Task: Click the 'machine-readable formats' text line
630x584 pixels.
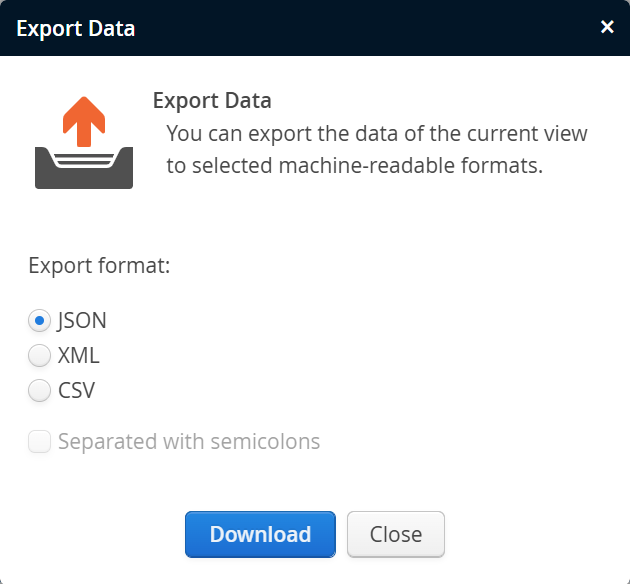Action: (354, 166)
